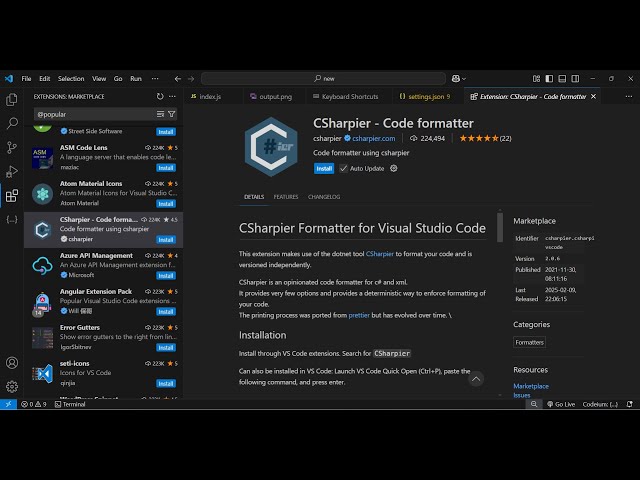This screenshot has width=640, height=480.
Task: Go forward in navigation history
Action: point(191,78)
